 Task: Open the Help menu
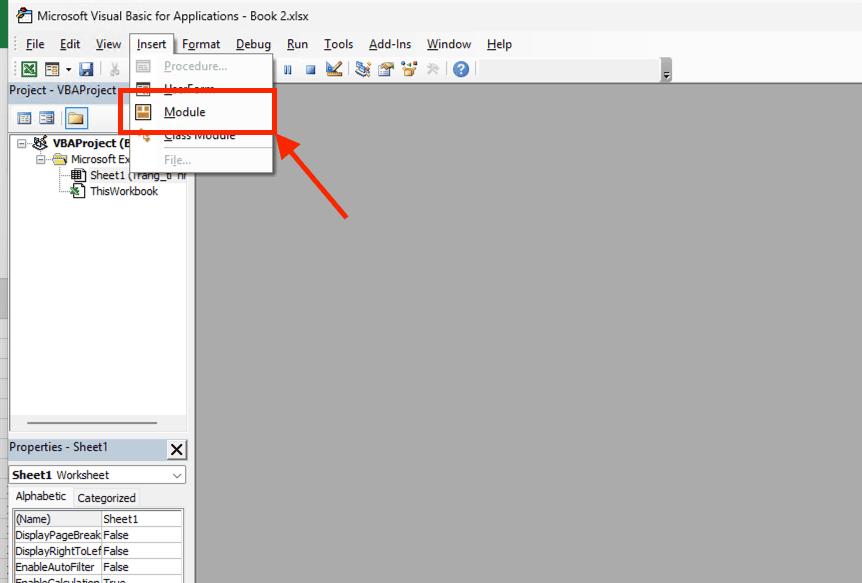[499, 44]
